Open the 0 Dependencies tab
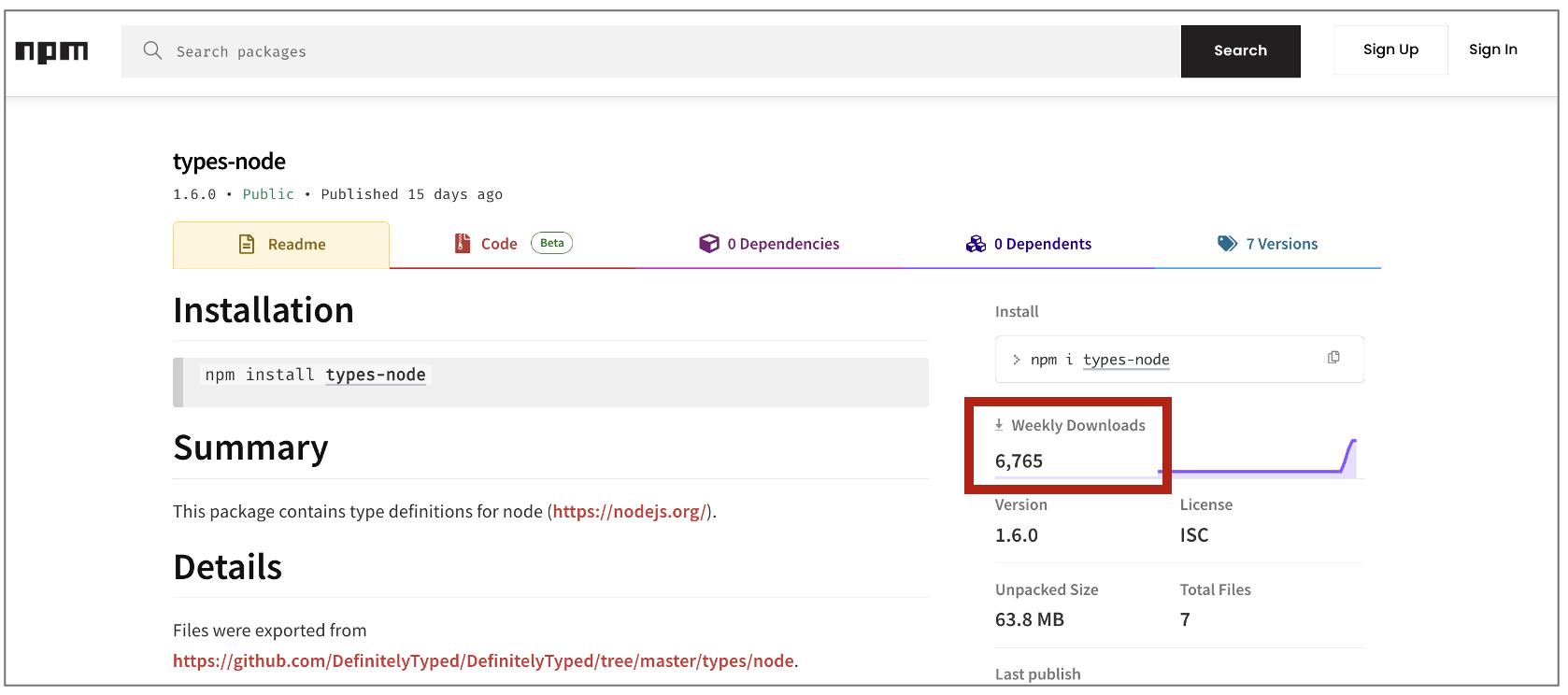Viewport: 1568px width, 695px height. click(x=769, y=244)
